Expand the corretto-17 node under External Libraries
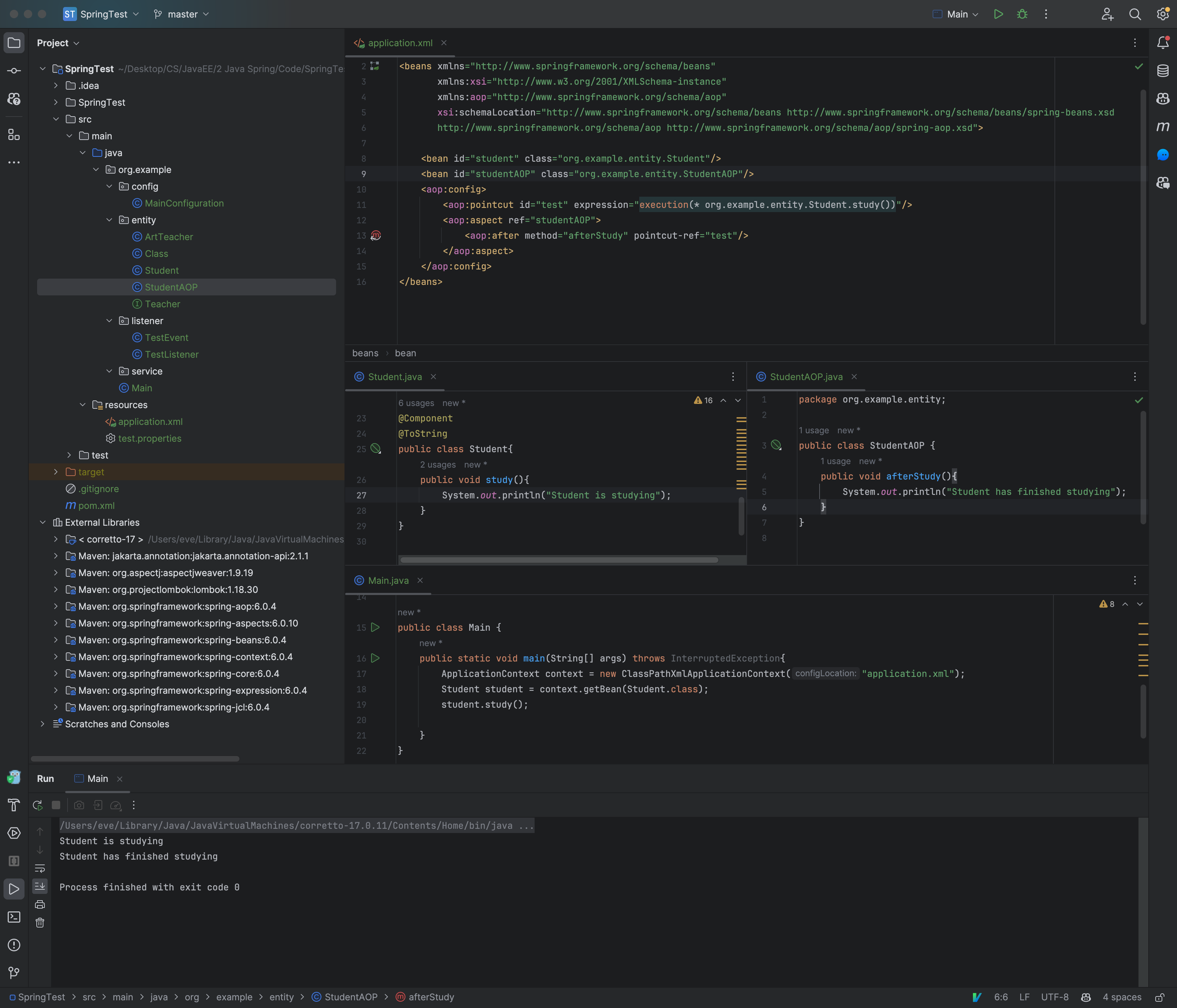 click(56, 539)
